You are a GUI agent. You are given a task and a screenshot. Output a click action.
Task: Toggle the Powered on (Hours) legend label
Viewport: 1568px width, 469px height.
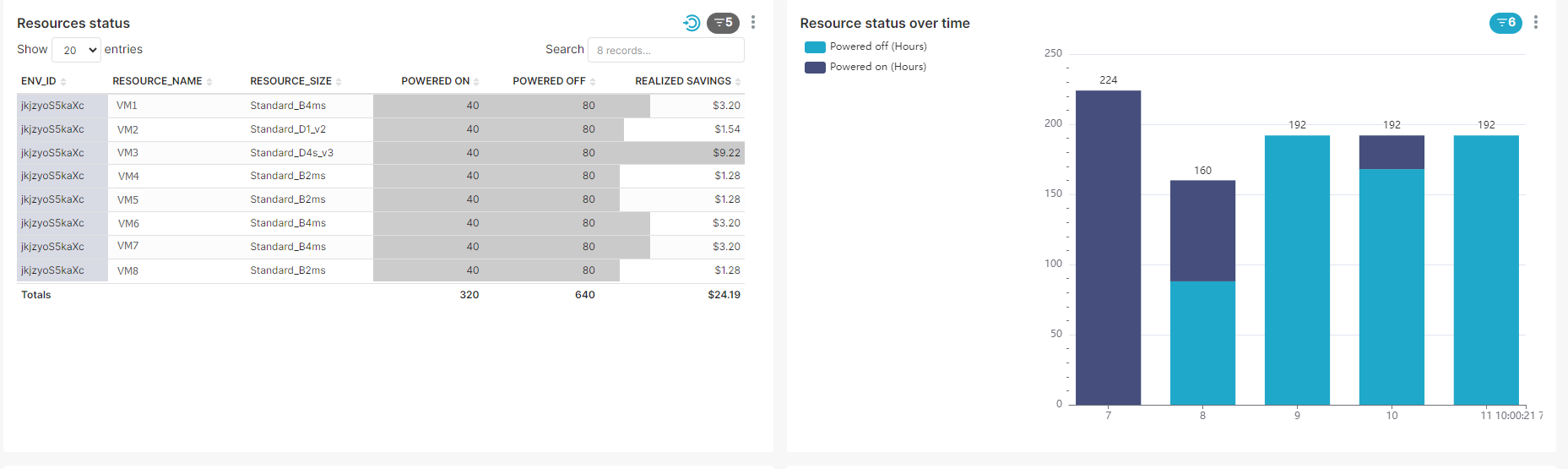pos(877,67)
